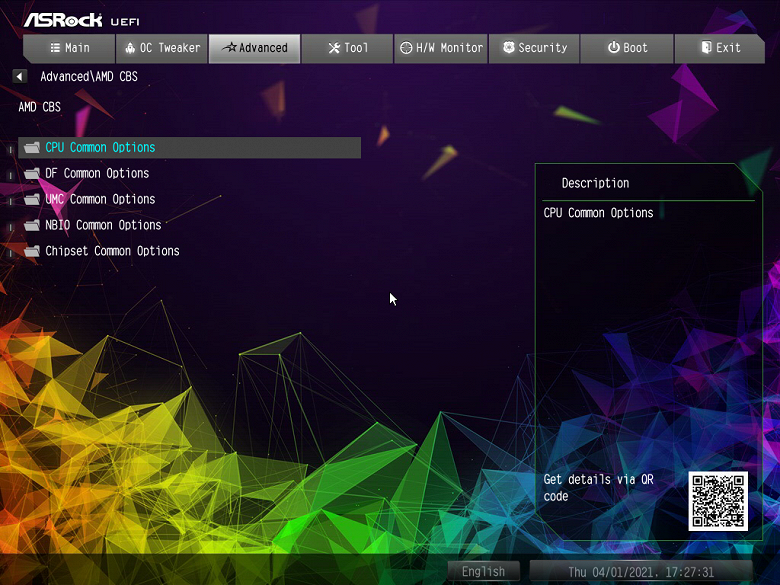Open the Main tab

pos(70,48)
